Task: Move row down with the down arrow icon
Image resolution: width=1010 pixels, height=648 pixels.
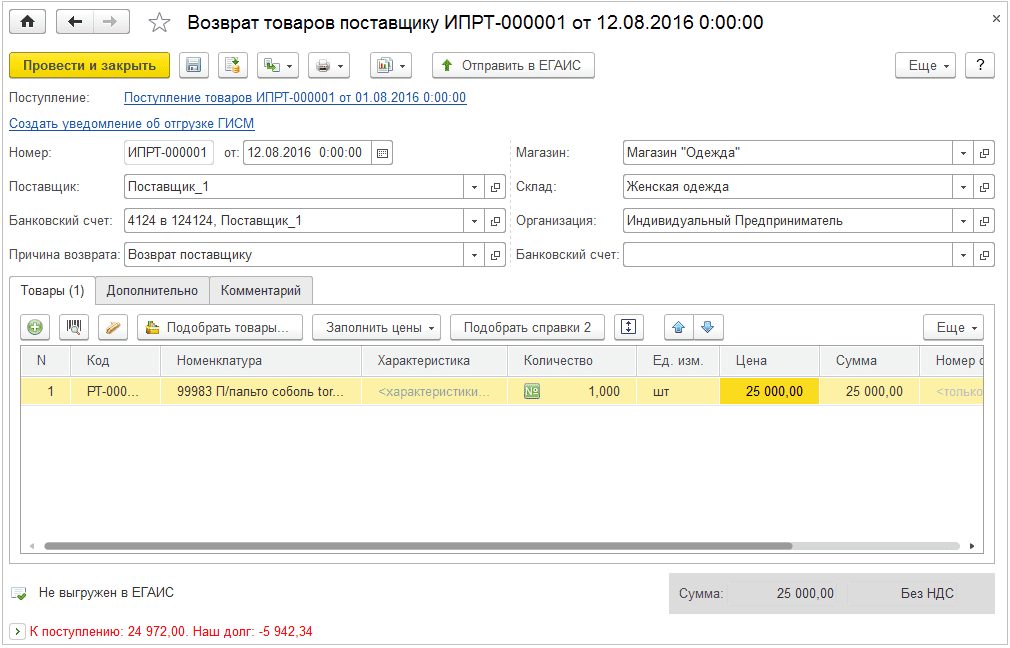Action: 708,327
